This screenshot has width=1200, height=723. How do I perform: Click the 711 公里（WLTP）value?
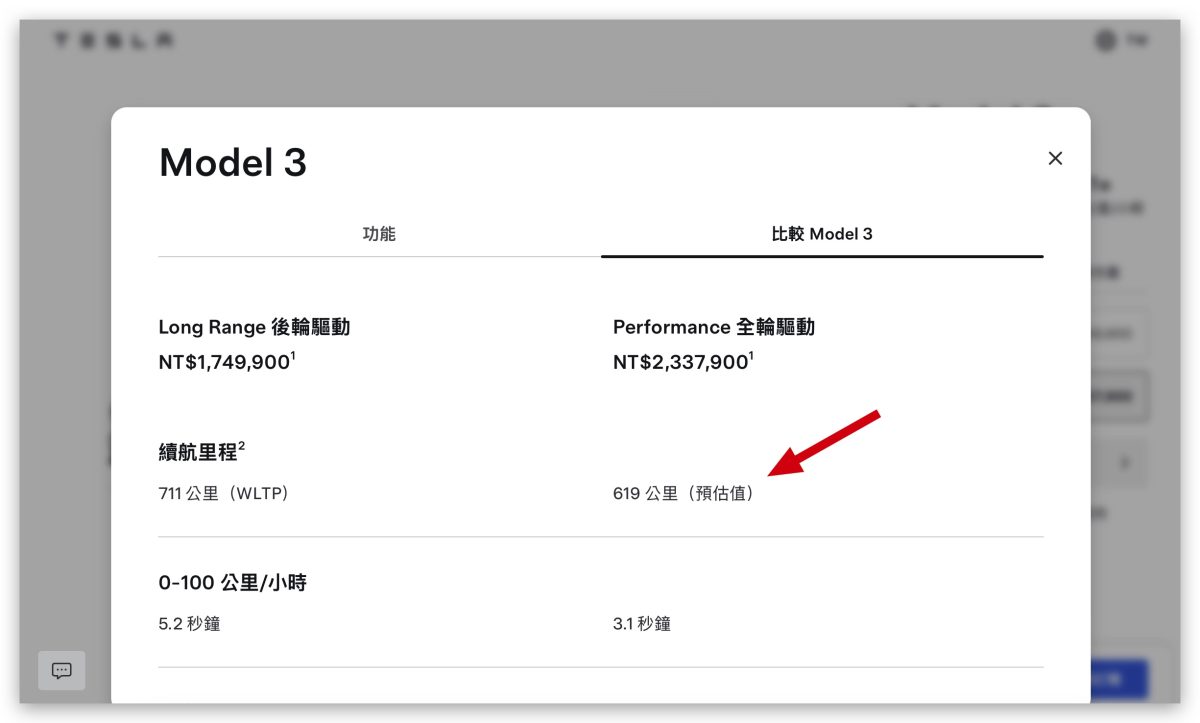point(225,493)
